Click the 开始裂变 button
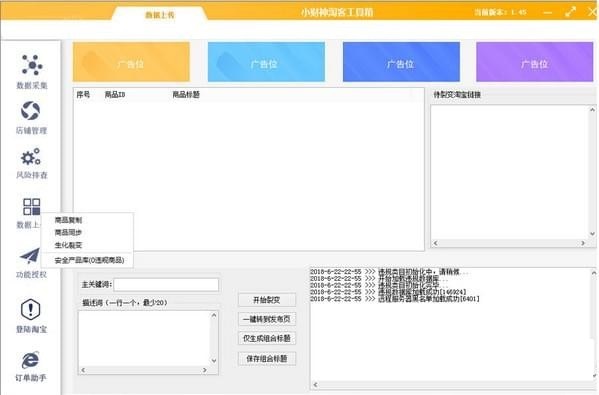 point(267,300)
